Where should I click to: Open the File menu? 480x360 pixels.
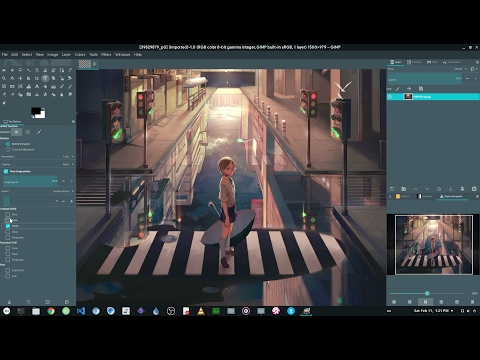(5, 54)
